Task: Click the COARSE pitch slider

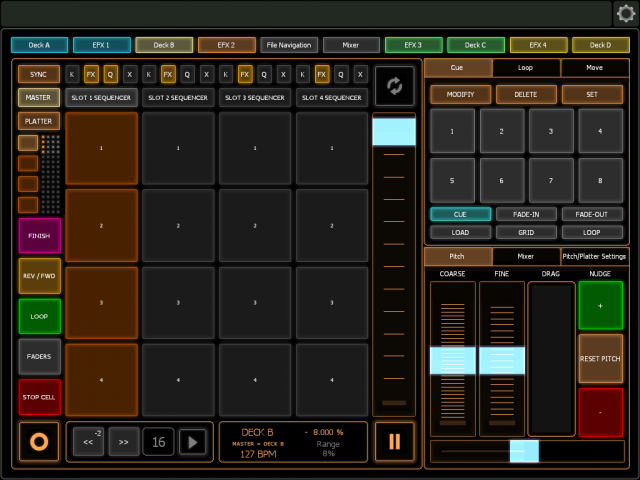Action: point(453,360)
